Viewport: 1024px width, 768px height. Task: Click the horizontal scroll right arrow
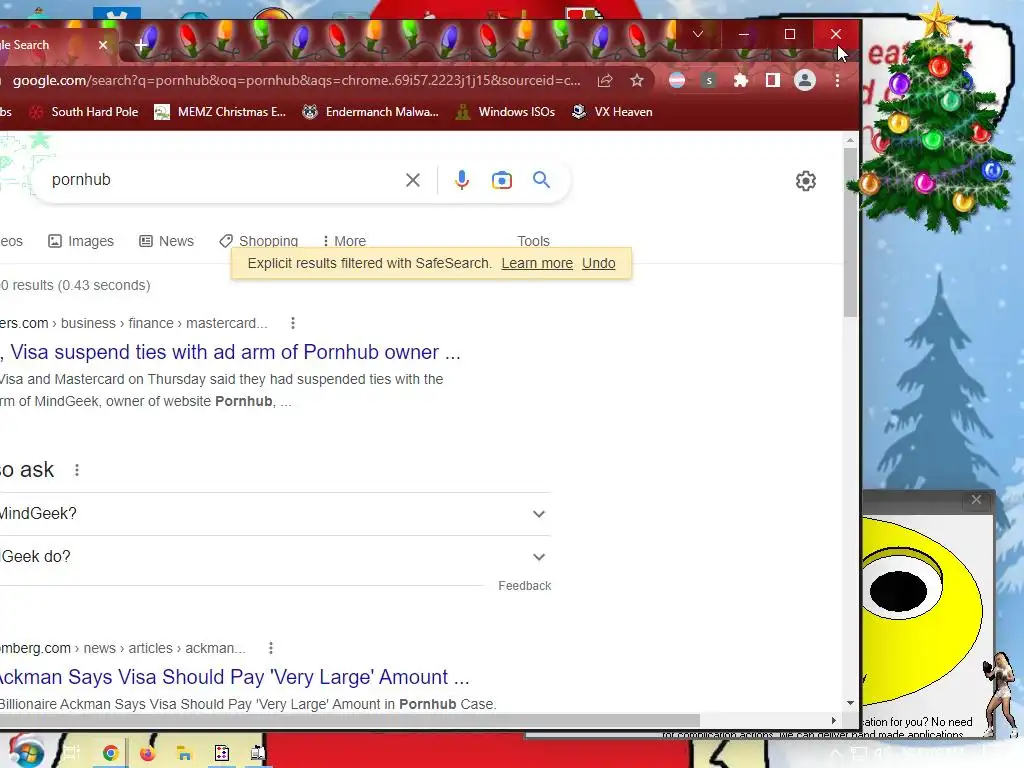833,720
